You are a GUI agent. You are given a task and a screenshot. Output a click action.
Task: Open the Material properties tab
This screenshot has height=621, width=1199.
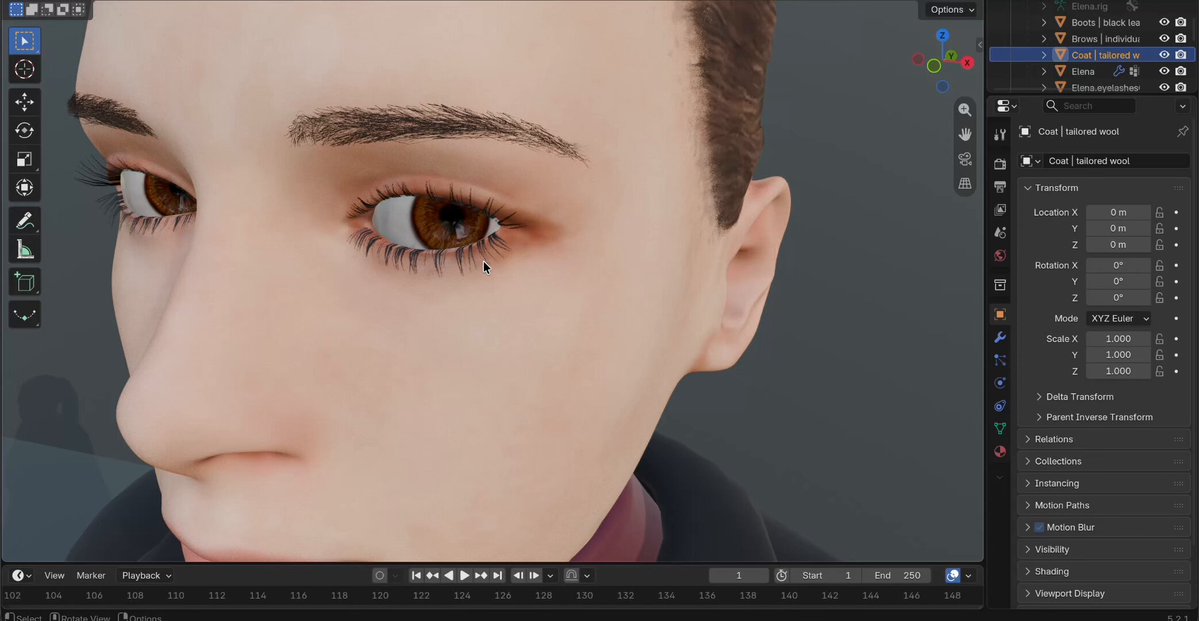999,451
